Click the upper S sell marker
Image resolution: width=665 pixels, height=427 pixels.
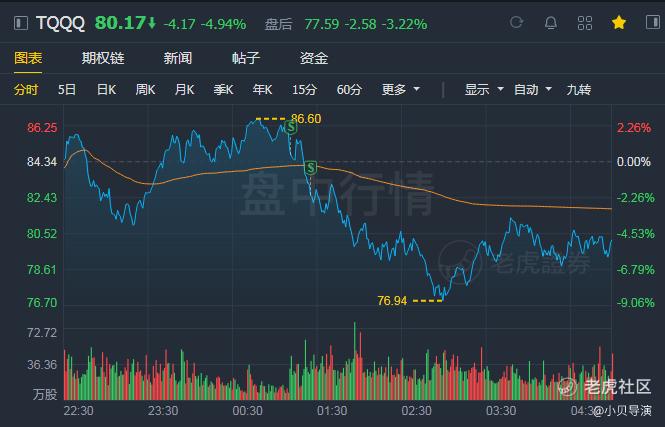291,127
